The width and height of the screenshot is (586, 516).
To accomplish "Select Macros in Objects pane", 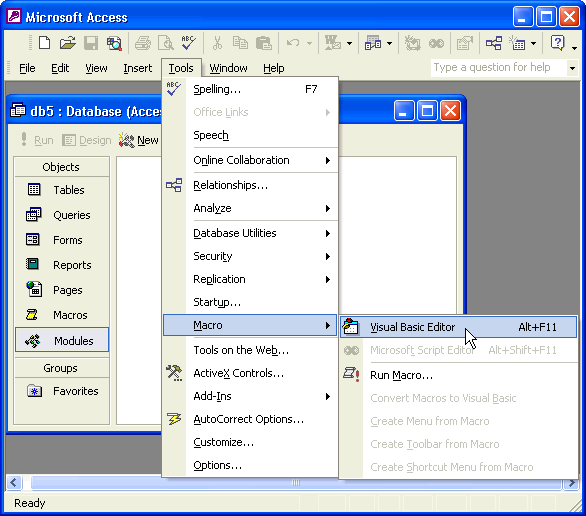I will click(62, 315).
